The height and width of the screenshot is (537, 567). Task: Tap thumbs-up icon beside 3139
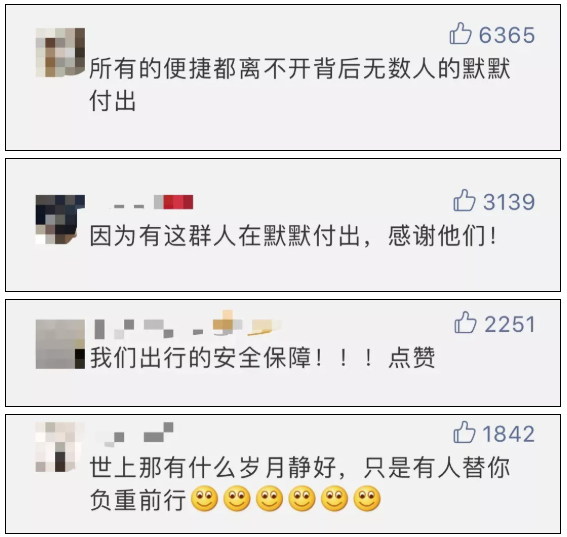464,200
